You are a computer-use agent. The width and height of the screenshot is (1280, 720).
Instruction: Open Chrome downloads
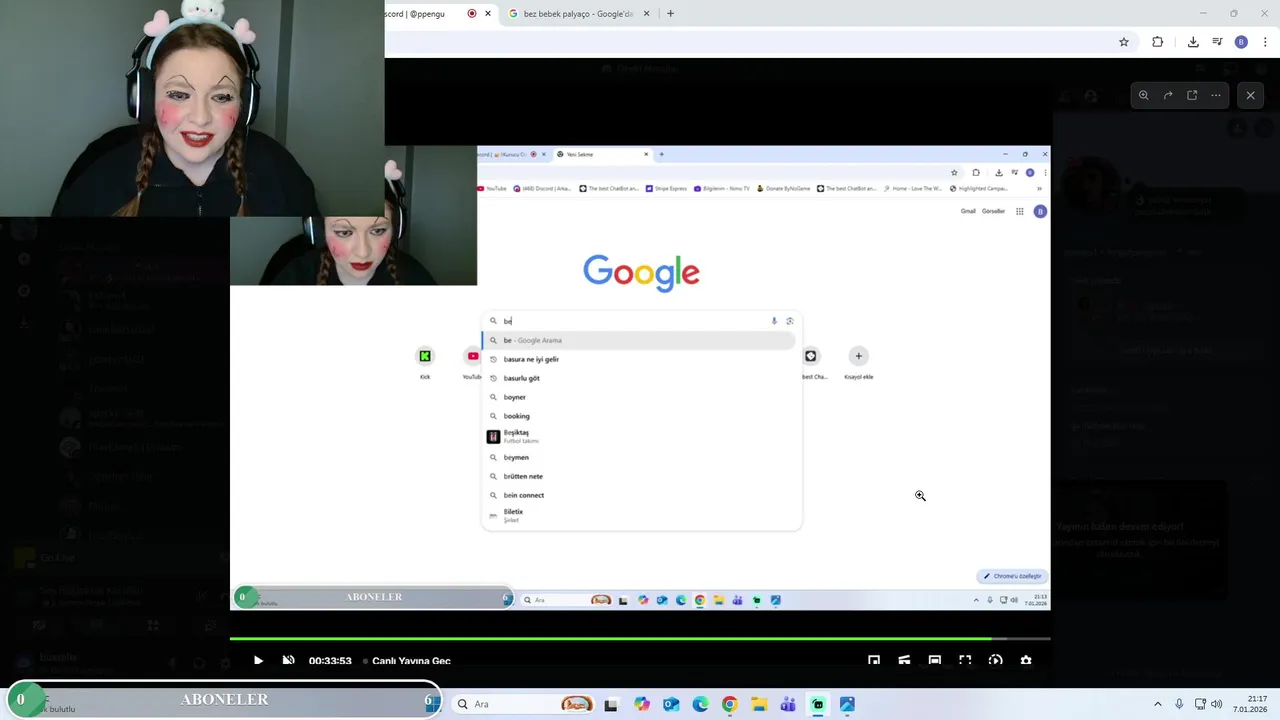pyautogui.click(x=1193, y=42)
